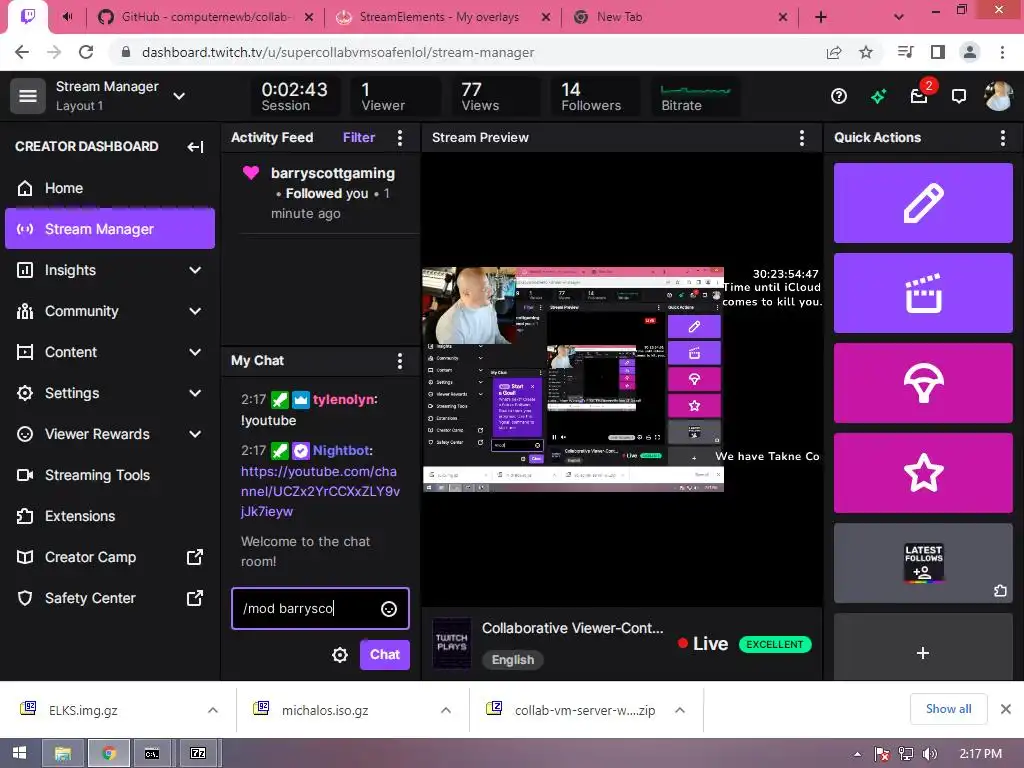
Task: Open File Explorer from taskbar
Action: tap(63, 754)
